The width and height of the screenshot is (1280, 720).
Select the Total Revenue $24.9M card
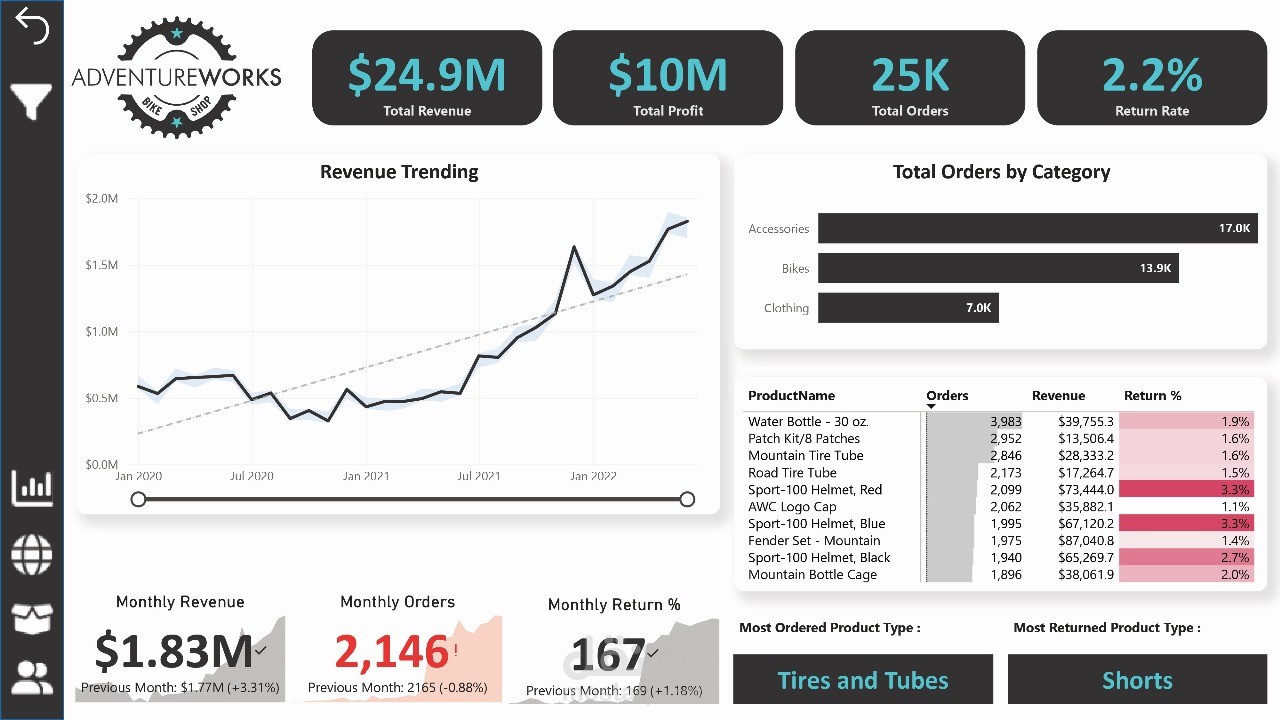[427, 78]
